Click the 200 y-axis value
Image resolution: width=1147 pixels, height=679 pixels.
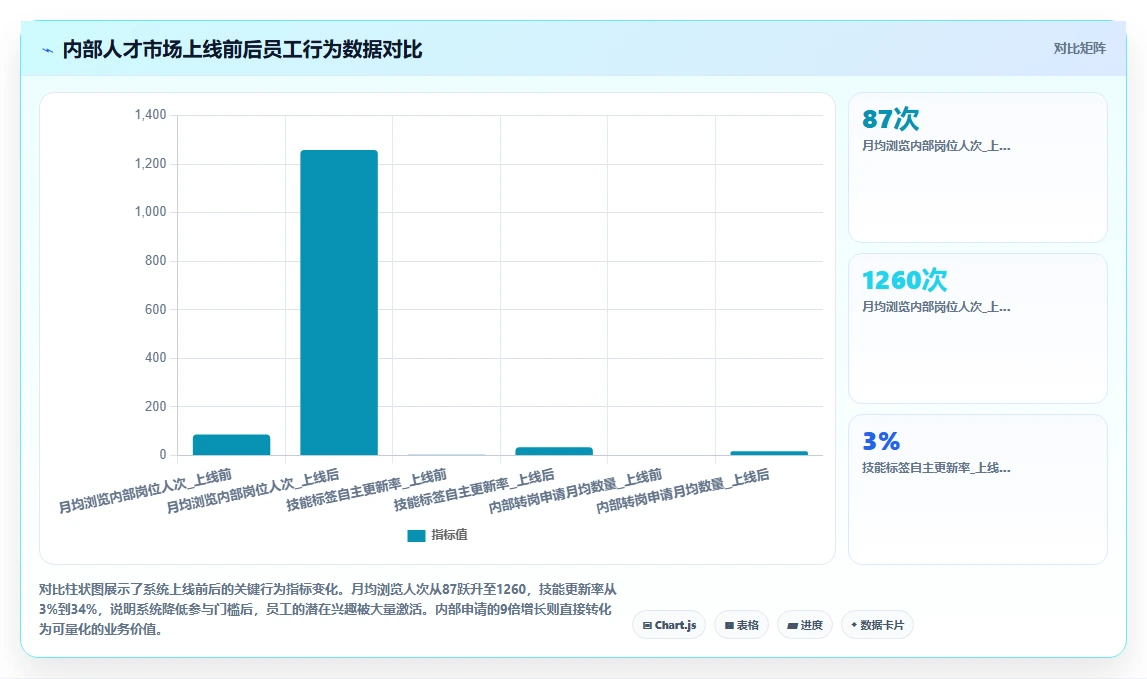click(156, 406)
